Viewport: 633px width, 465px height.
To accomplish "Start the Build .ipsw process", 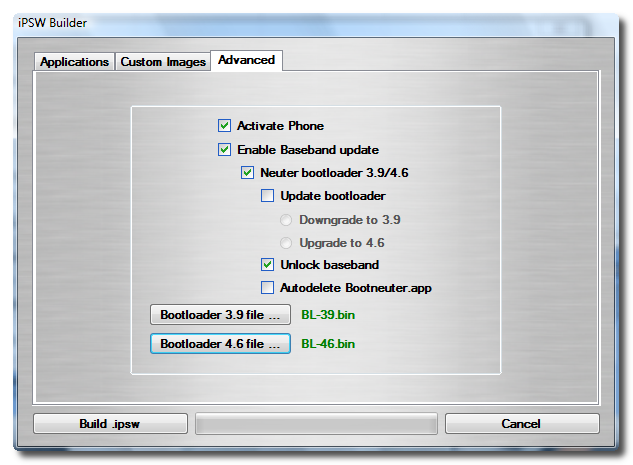I will point(110,424).
